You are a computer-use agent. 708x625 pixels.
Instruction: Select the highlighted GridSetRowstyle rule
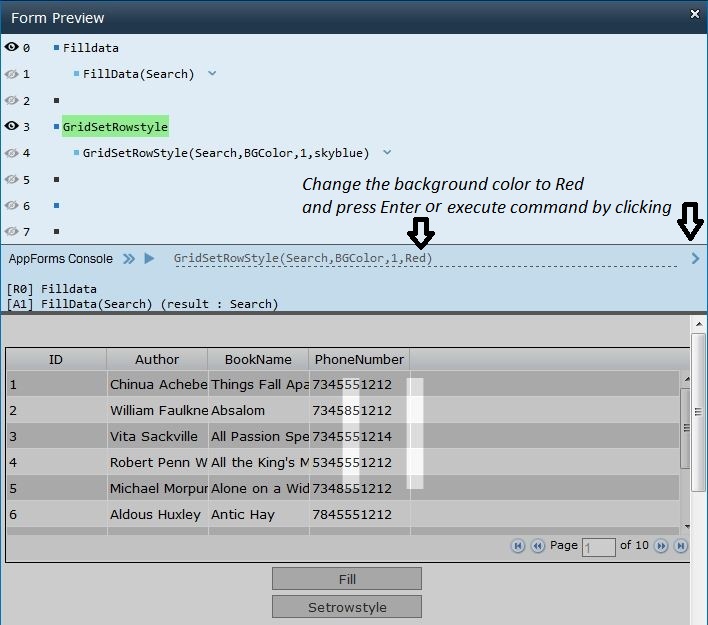pos(115,127)
